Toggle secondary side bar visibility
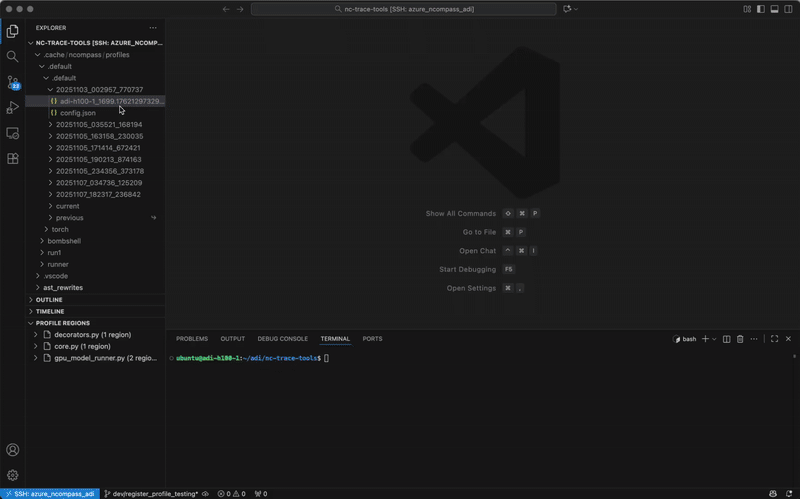Viewport: 800px width, 499px height. [788, 9]
